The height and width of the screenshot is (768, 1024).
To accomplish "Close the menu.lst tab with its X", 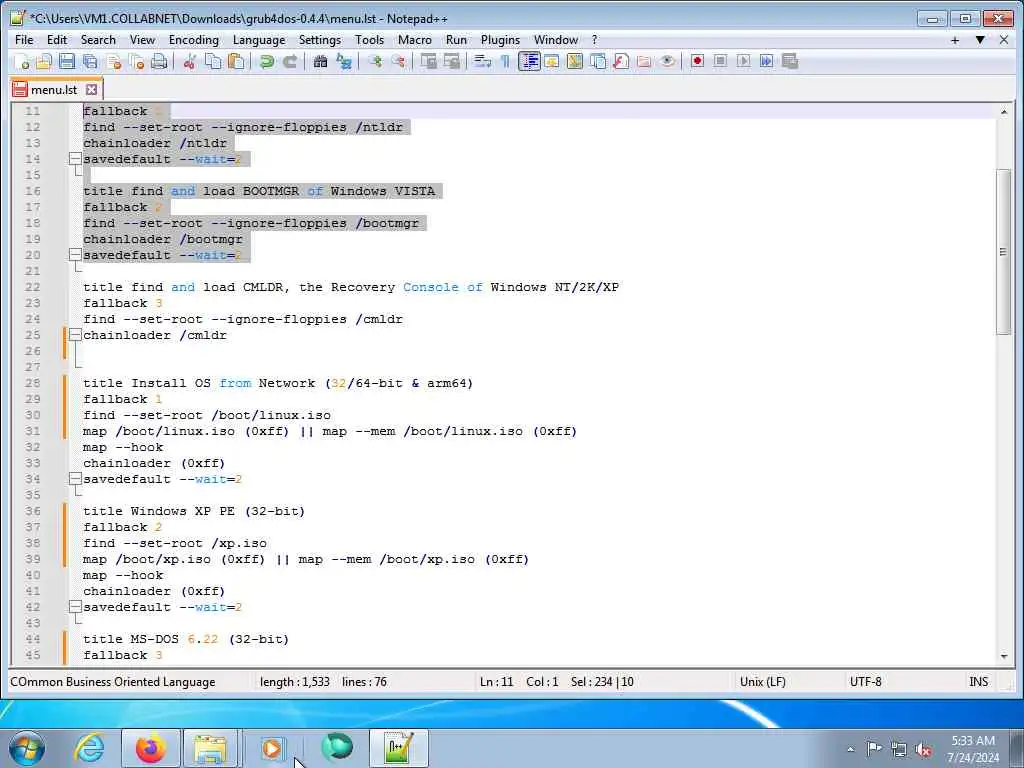I will point(91,89).
